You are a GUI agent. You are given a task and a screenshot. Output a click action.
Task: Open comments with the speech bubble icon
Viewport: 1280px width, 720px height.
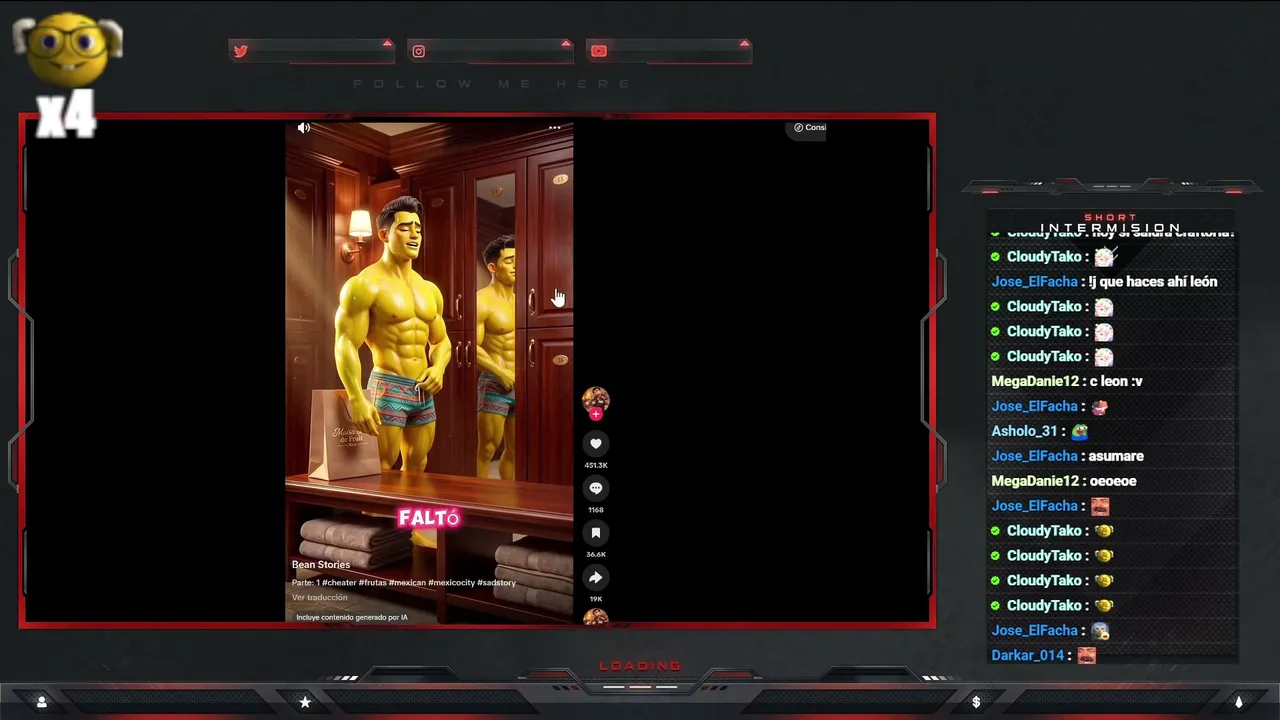pyautogui.click(x=596, y=488)
